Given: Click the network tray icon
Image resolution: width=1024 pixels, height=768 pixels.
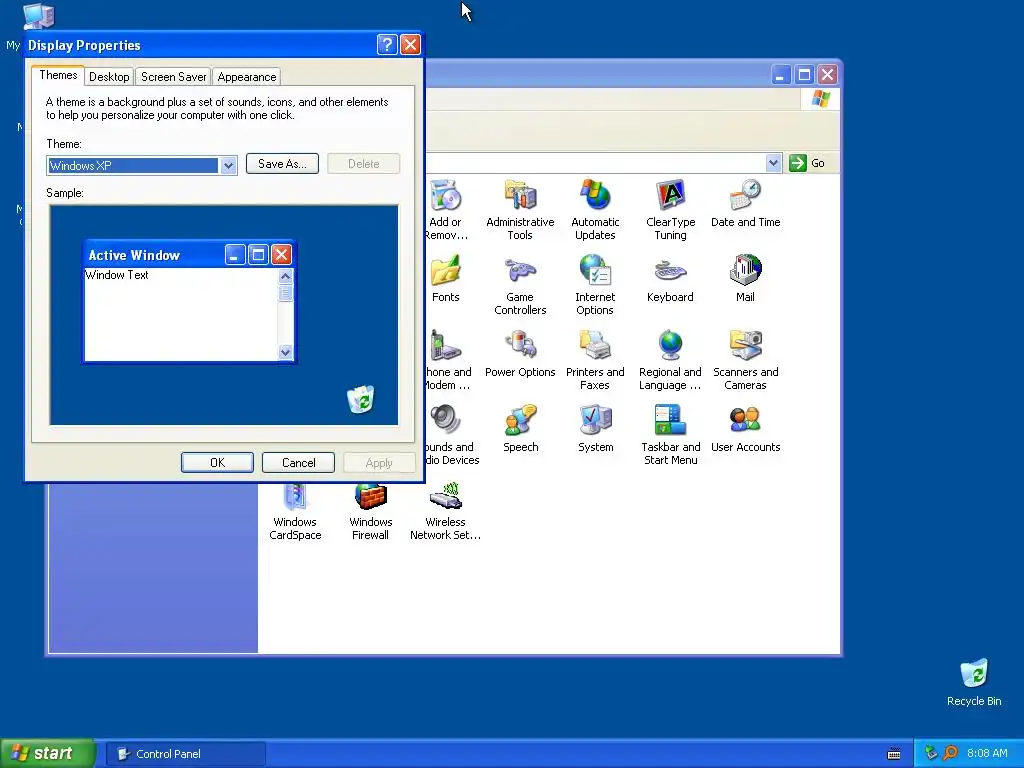Looking at the screenshot, I should tap(931, 754).
